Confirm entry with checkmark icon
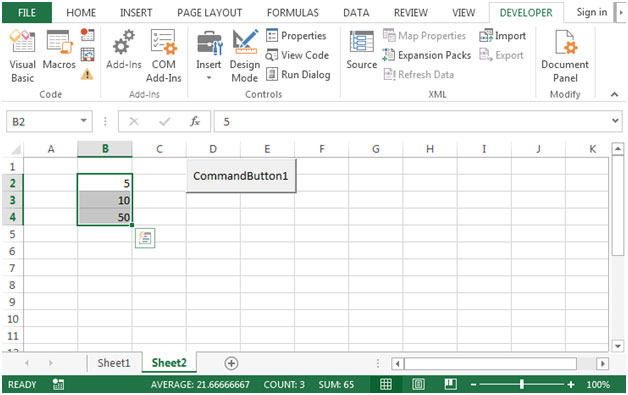The height and width of the screenshot is (395, 628). point(165,121)
